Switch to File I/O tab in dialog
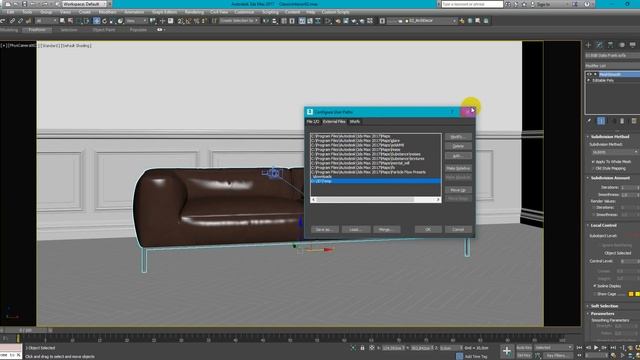The width and height of the screenshot is (640, 360). click(313, 122)
